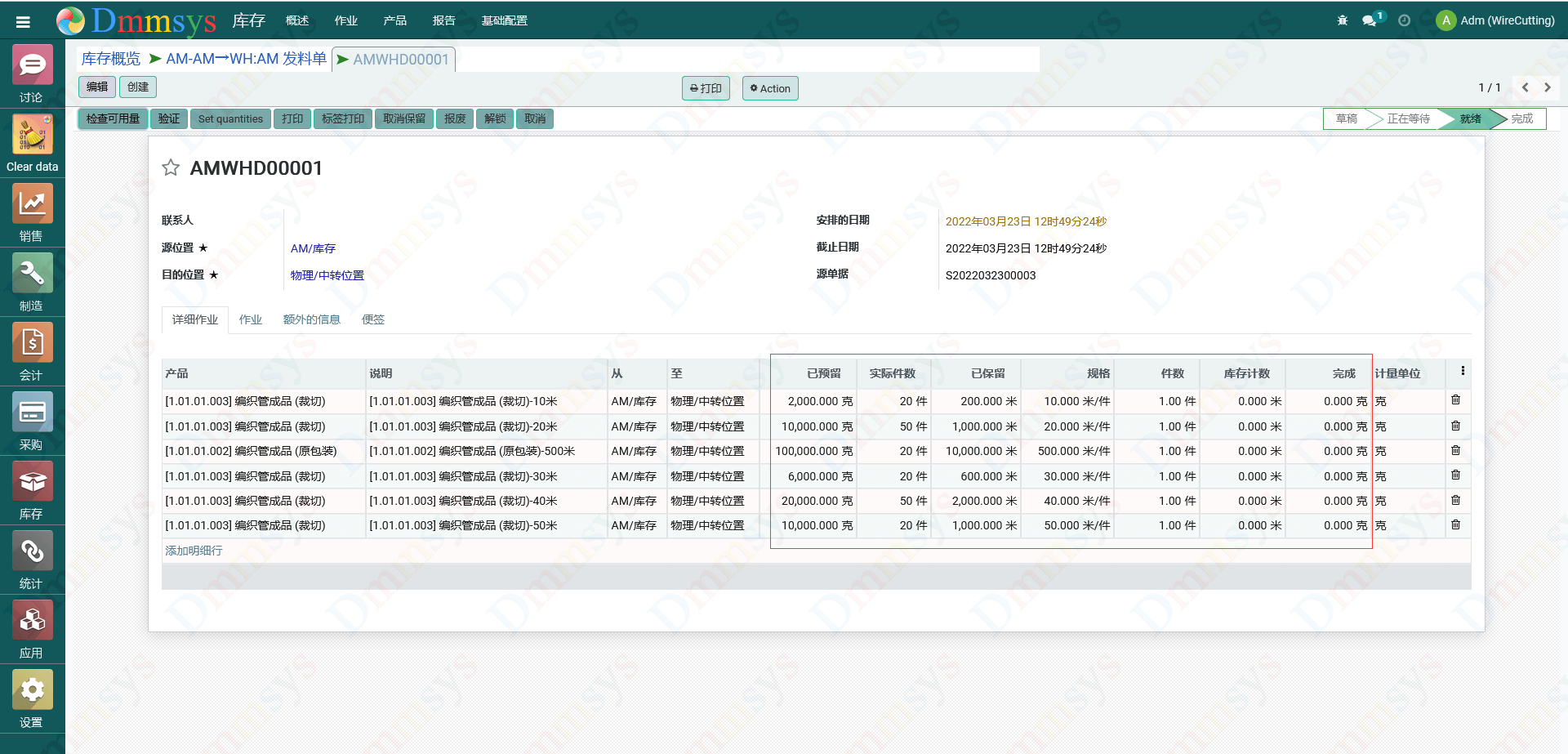Open the 概述 menu

(x=297, y=20)
